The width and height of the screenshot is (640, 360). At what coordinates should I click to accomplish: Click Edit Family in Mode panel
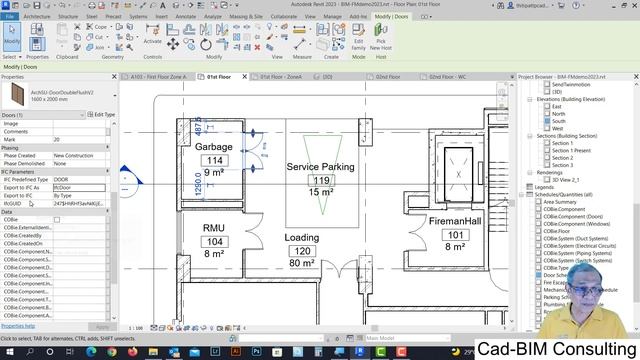pyautogui.click(x=358, y=37)
